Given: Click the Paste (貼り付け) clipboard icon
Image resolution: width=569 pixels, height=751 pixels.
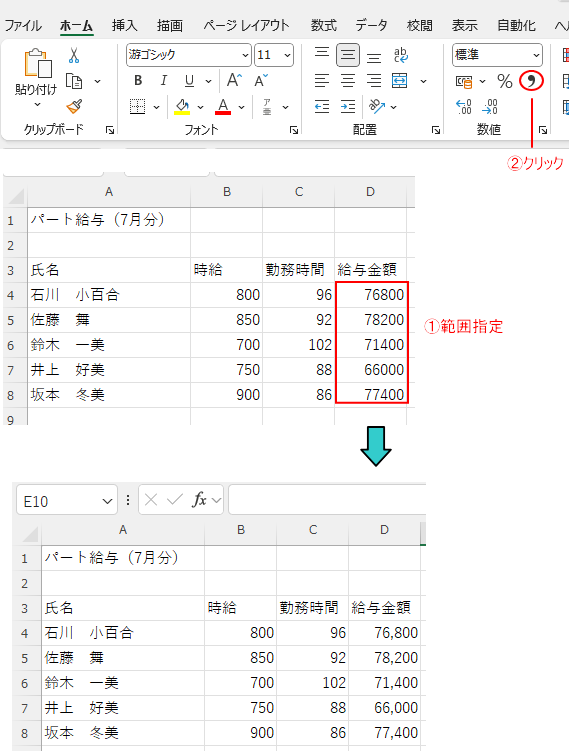Looking at the screenshot, I should [37, 64].
